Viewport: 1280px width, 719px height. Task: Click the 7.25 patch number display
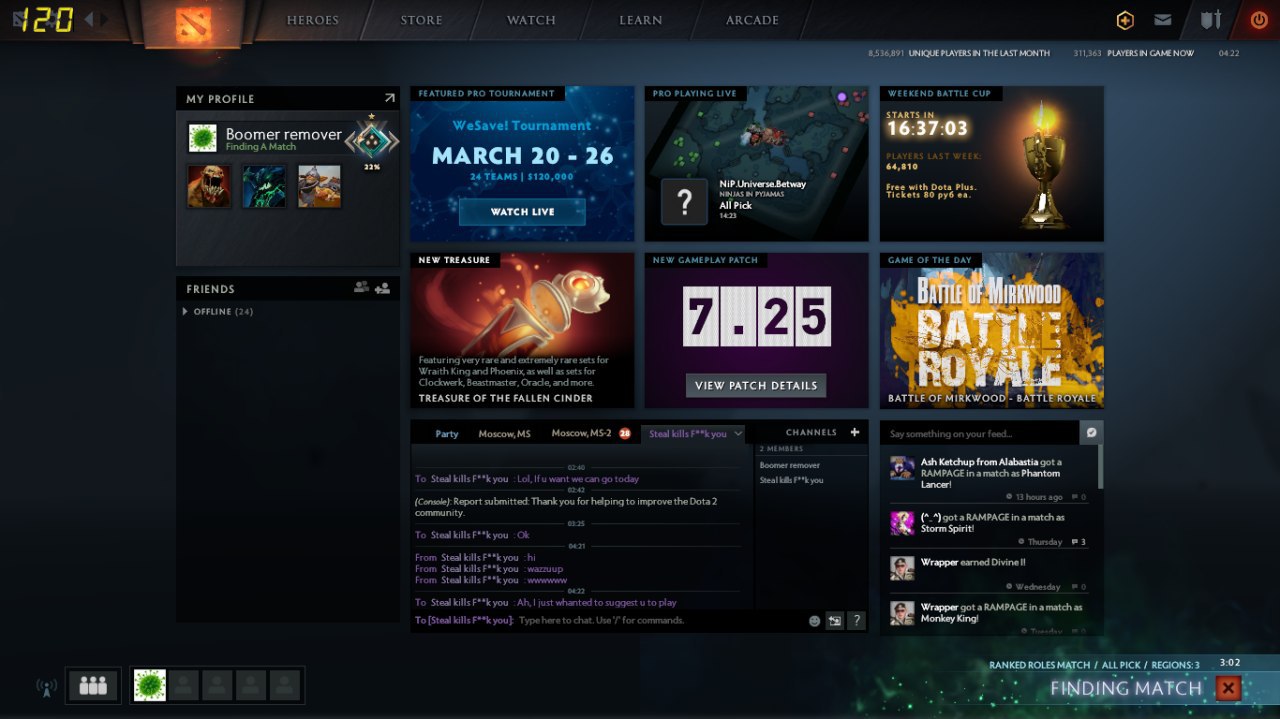point(757,317)
